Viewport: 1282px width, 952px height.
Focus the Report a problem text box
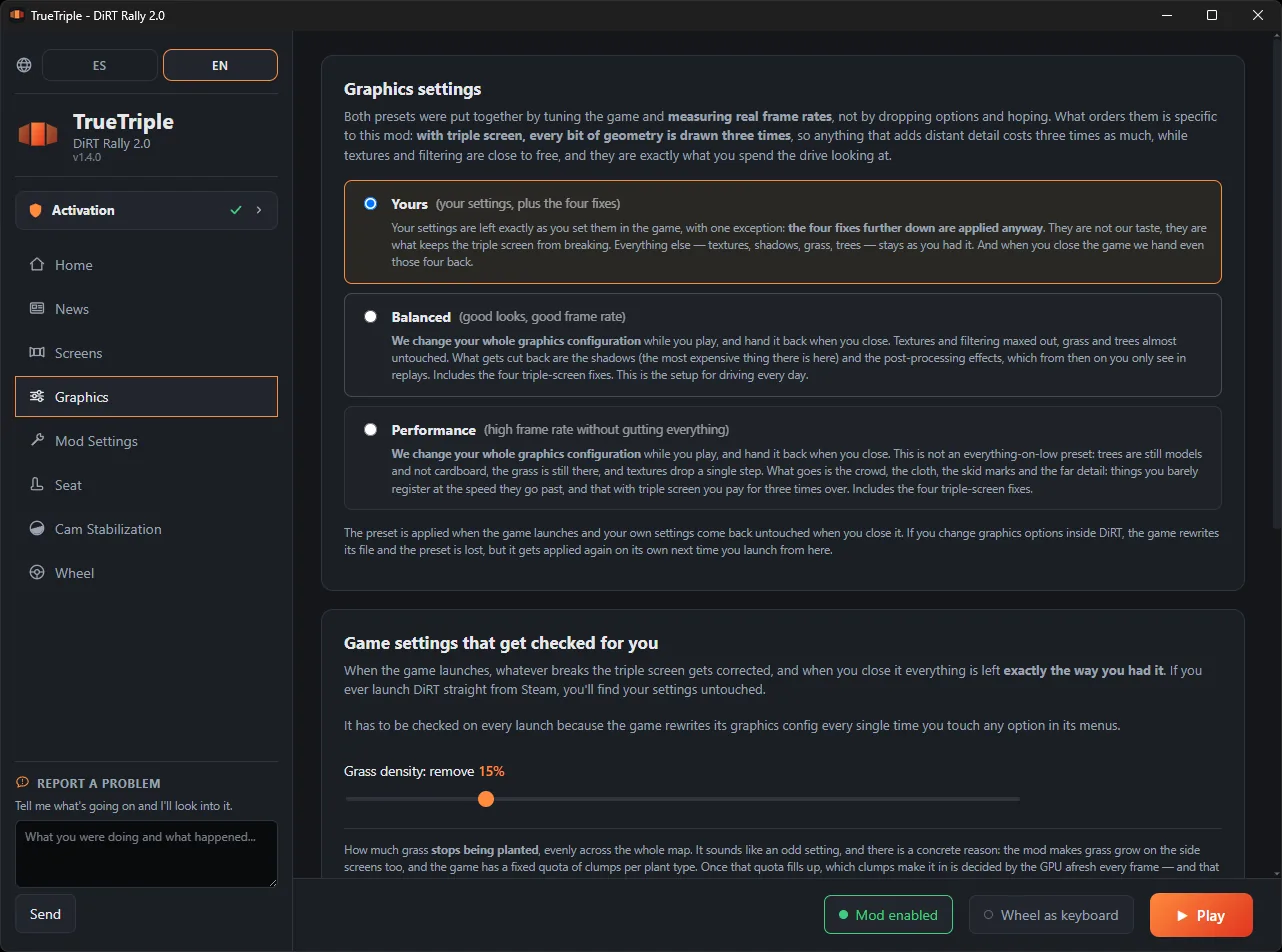(146, 854)
